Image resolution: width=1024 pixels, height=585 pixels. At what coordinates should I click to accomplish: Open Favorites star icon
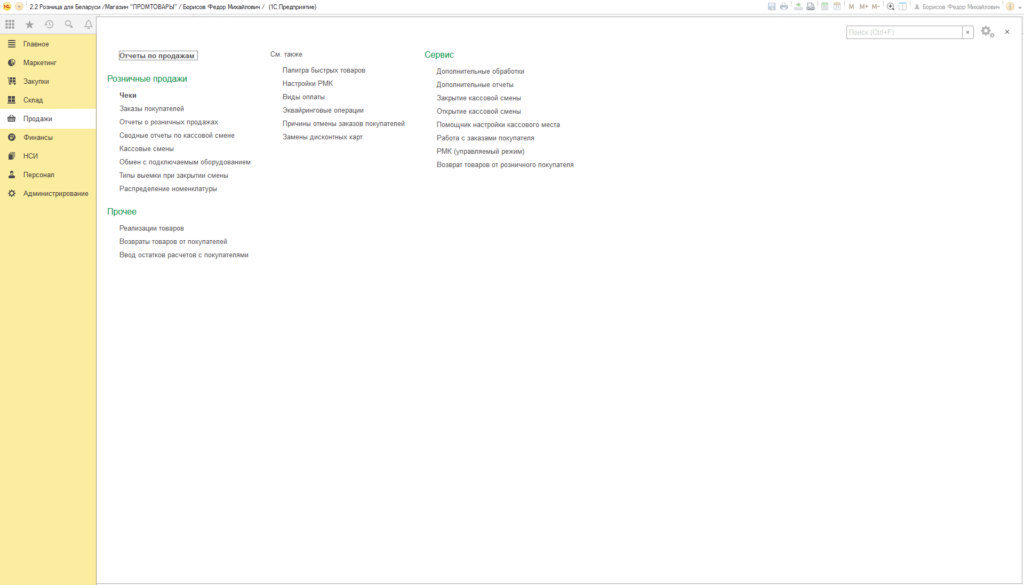tap(29, 24)
